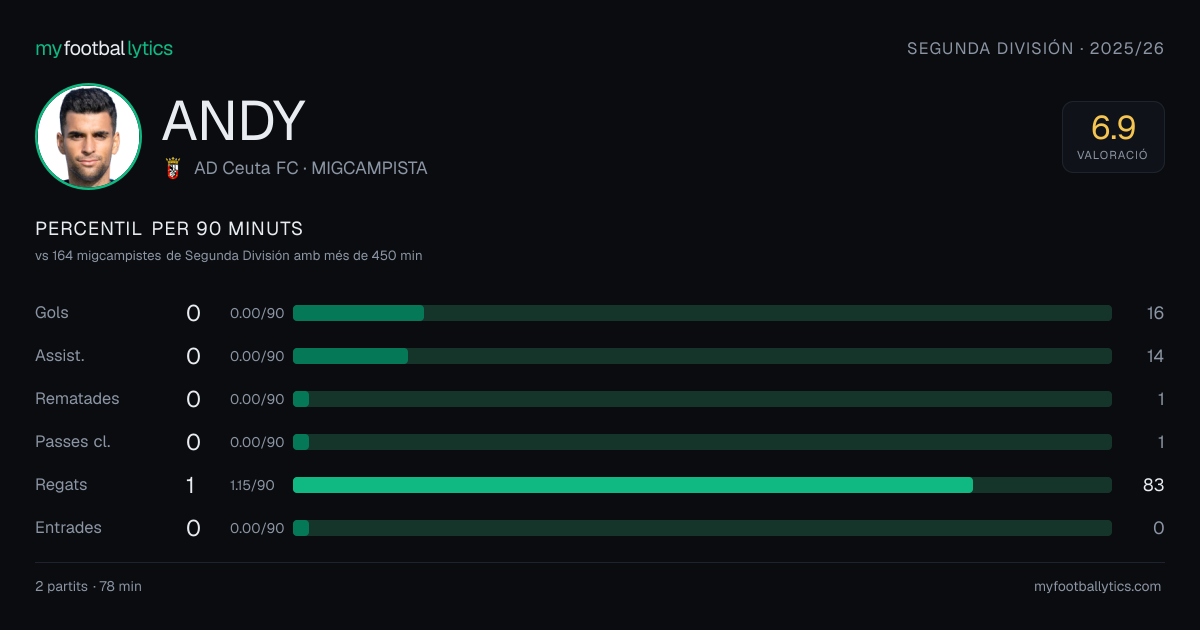1200x630 pixels.
Task: Click the ANDY player name heading
Action: [233, 121]
